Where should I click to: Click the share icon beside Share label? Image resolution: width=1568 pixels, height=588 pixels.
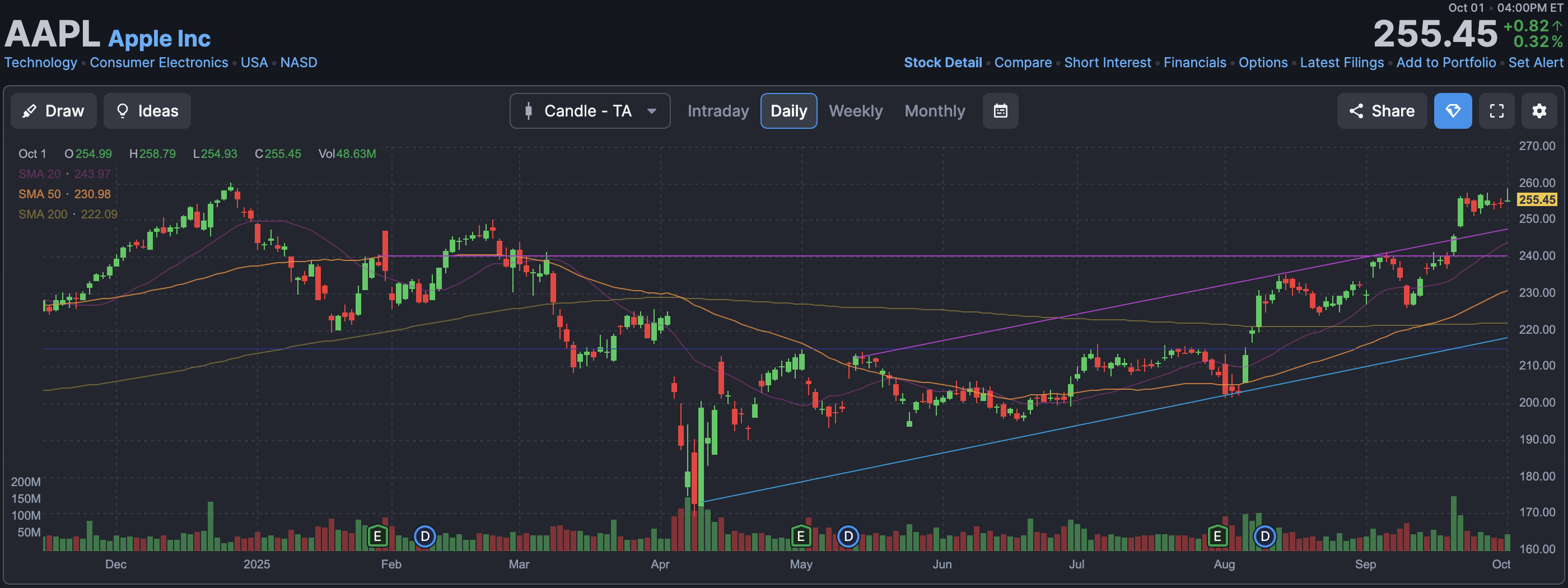[1356, 111]
